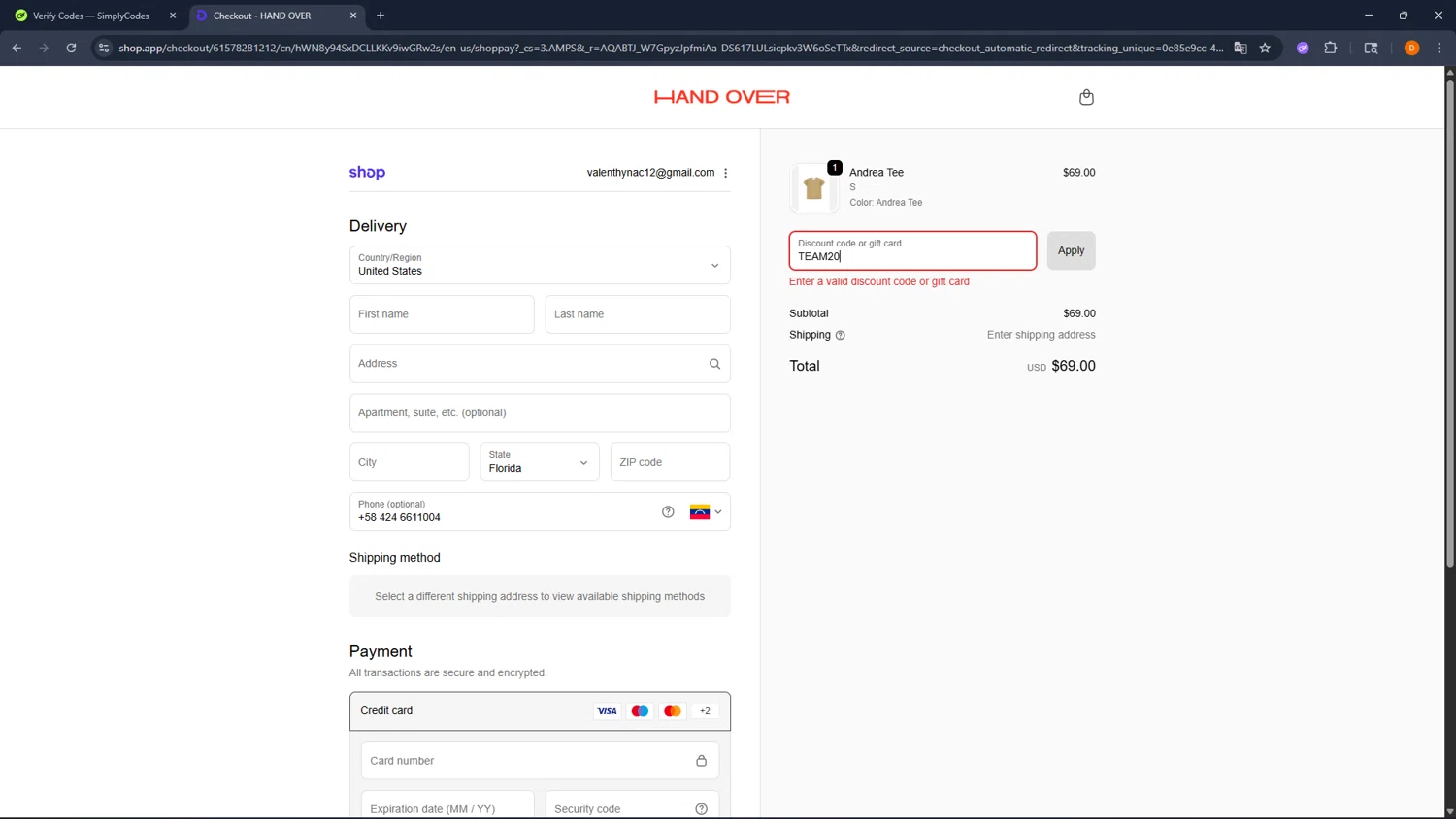
Task: Open the browser side panel icon
Action: [1371, 48]
